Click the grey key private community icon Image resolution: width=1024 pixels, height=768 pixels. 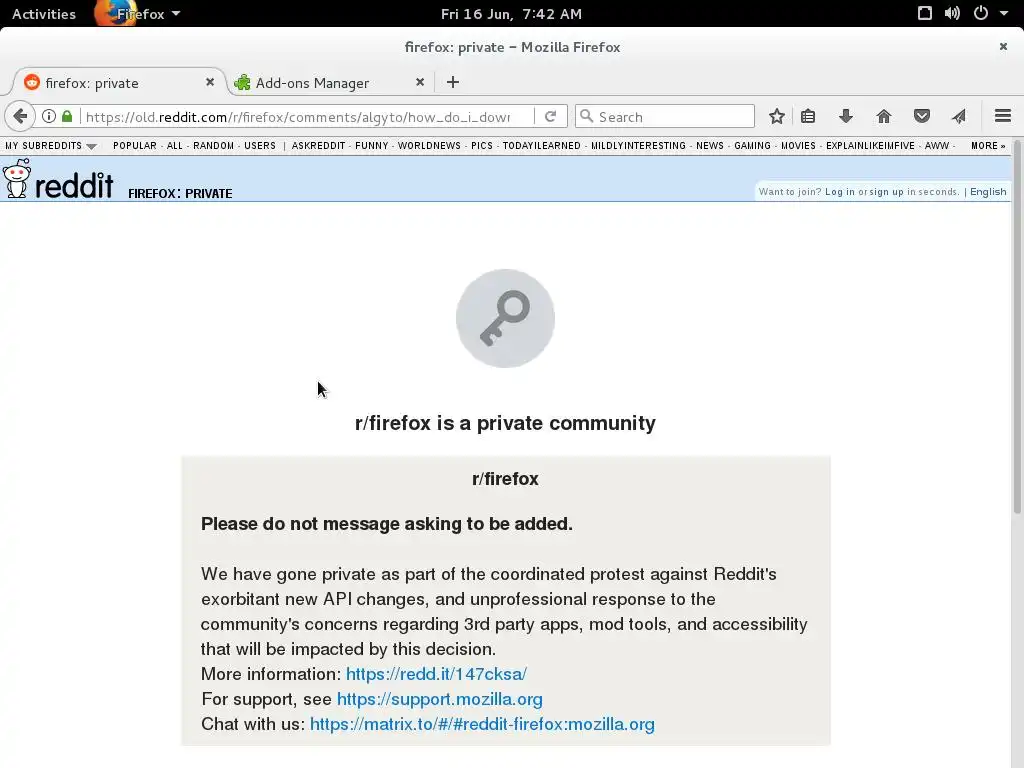tap(505, 318)
